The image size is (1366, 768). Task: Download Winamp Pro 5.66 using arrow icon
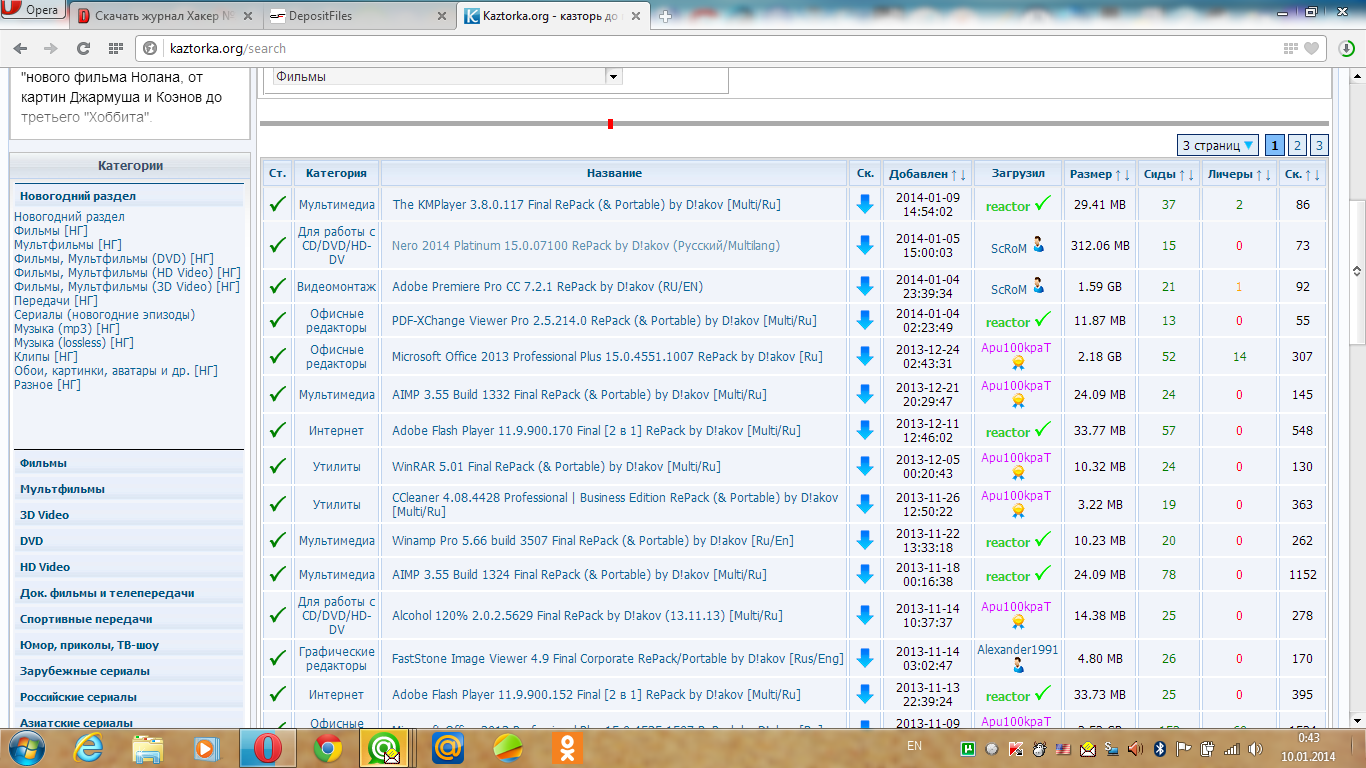pyautogui.click(x=865, y=540)
